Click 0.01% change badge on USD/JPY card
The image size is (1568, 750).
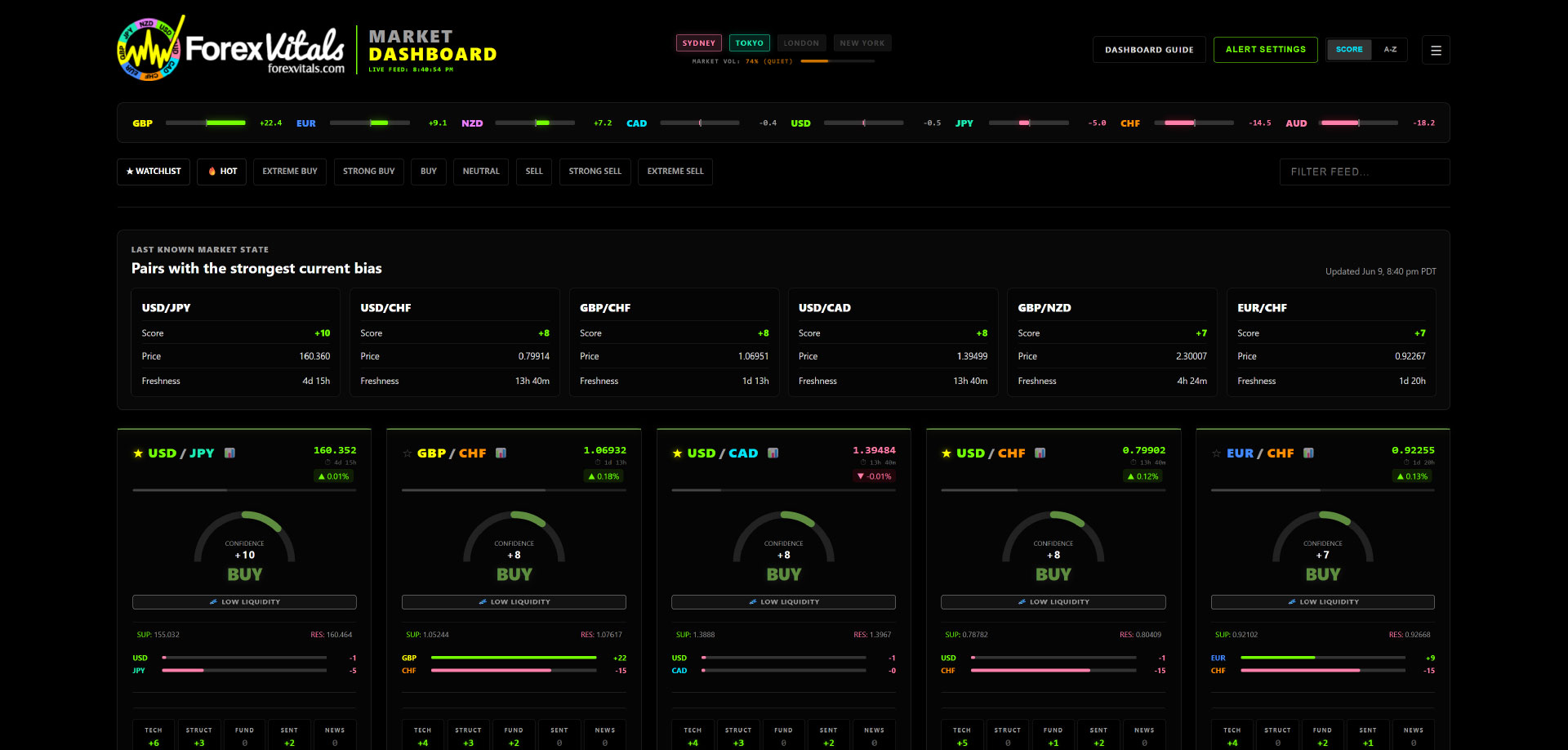(333, 476)
